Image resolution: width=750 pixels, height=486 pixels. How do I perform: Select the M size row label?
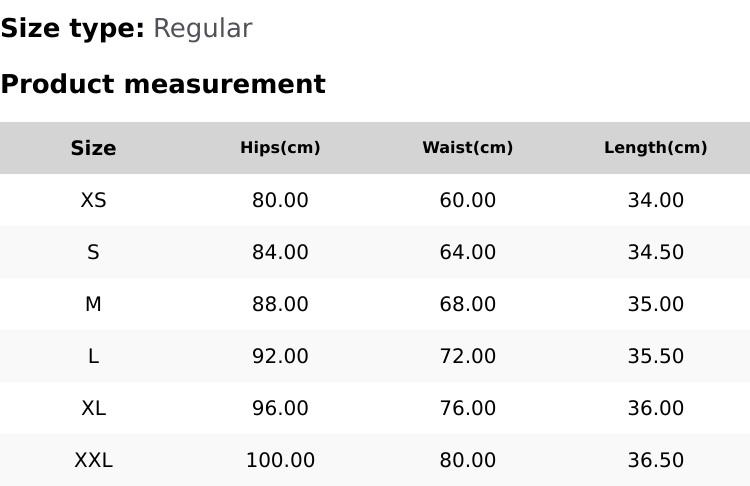pyautogui.click(x=93, y=304)
